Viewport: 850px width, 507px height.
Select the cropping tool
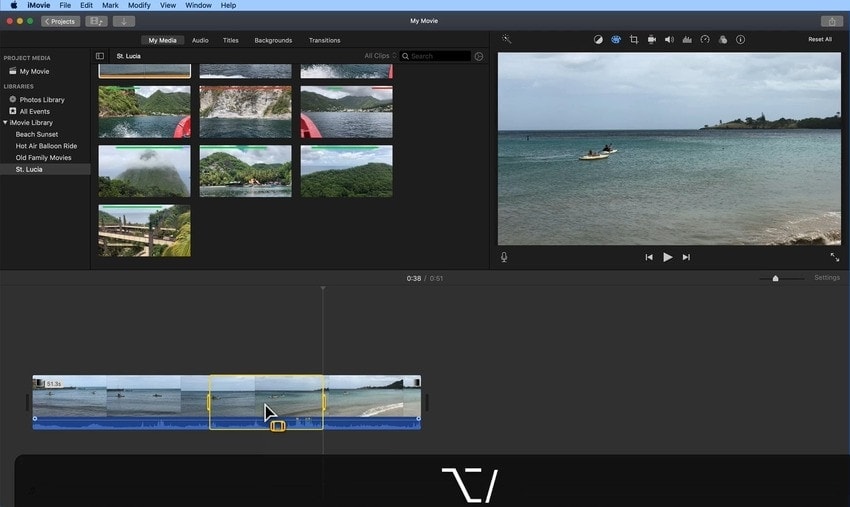(x=634, y=40)
